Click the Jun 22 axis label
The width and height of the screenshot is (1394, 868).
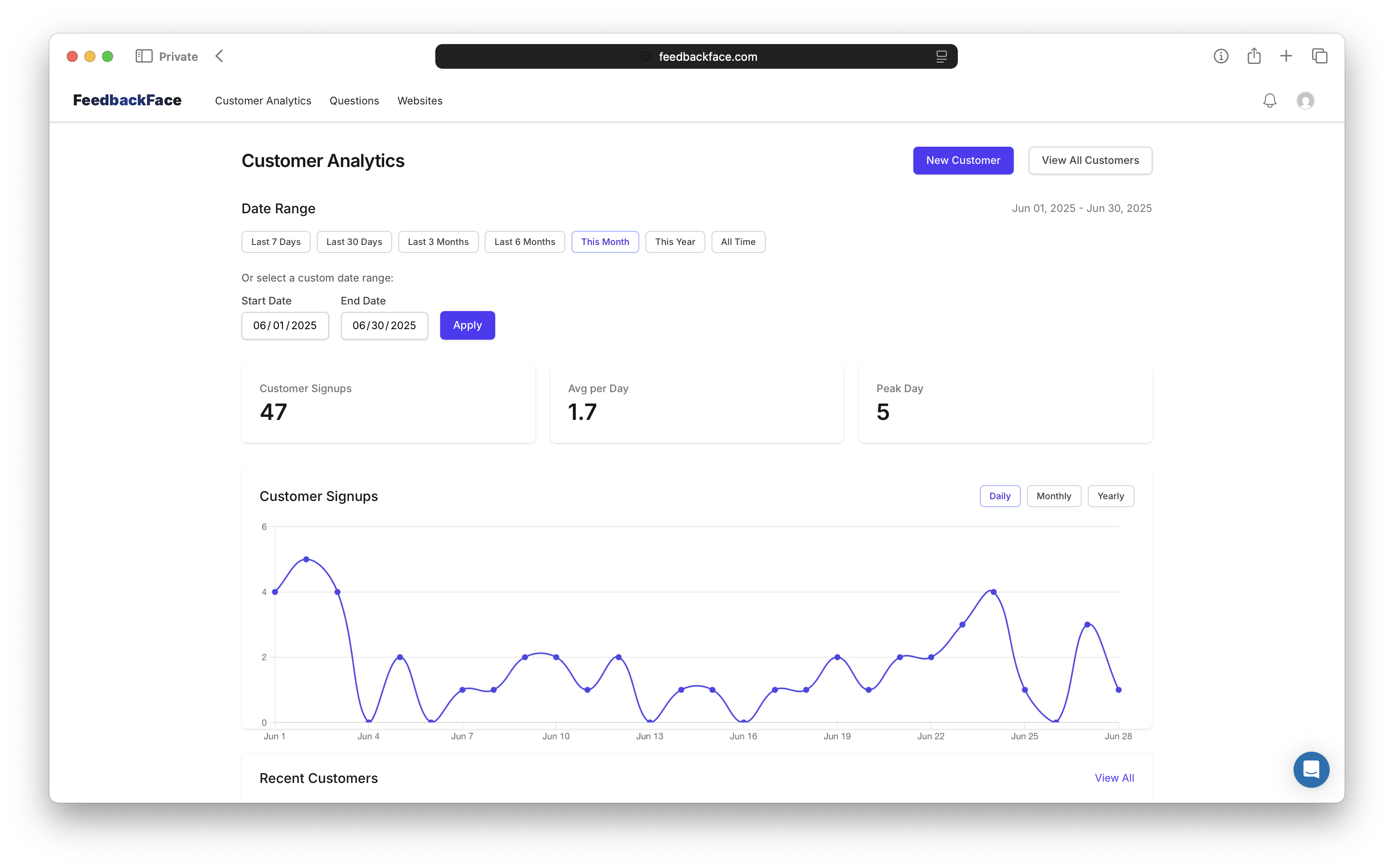click(931, 736)
